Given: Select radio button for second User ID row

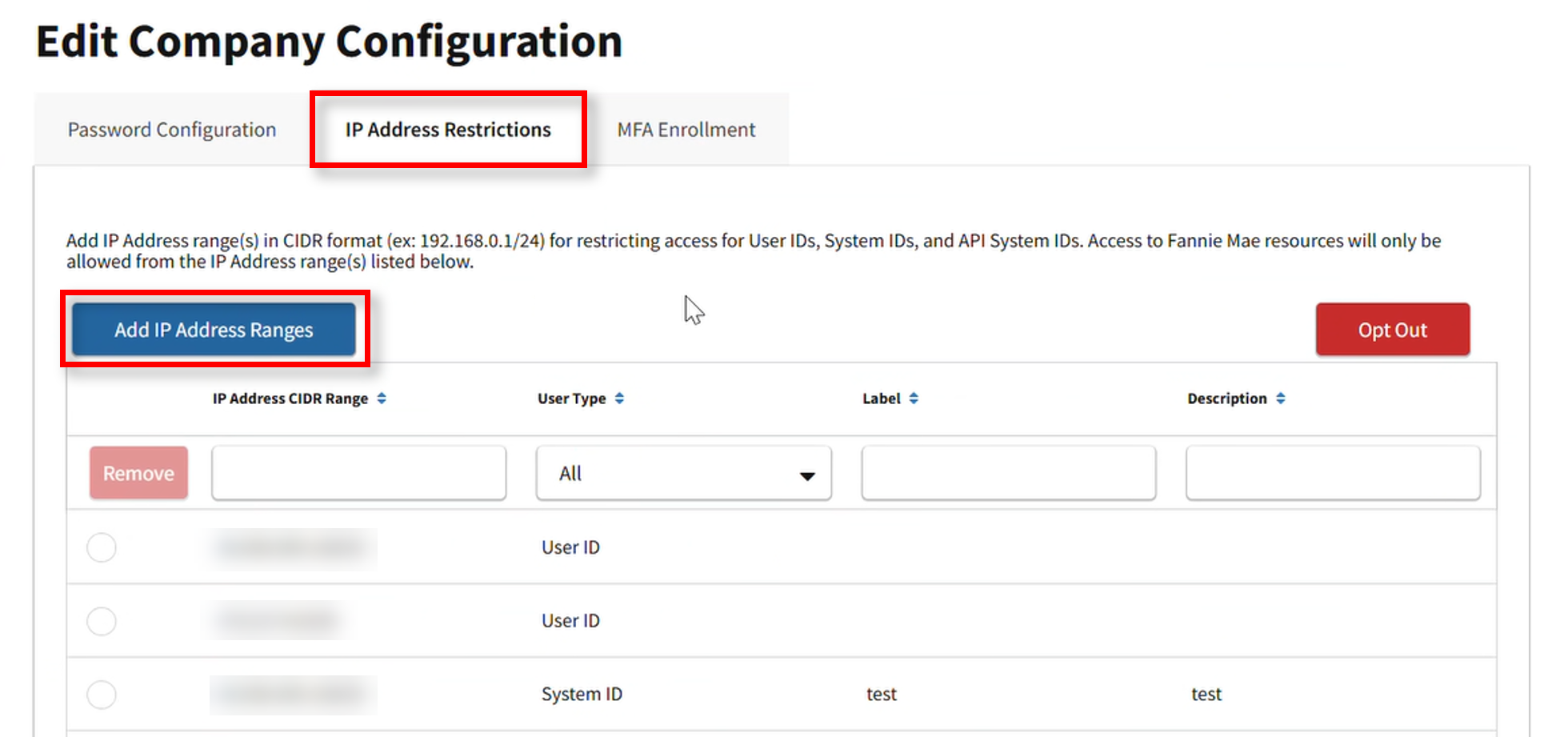Looking at the screenshot, I should pos(102,621).
